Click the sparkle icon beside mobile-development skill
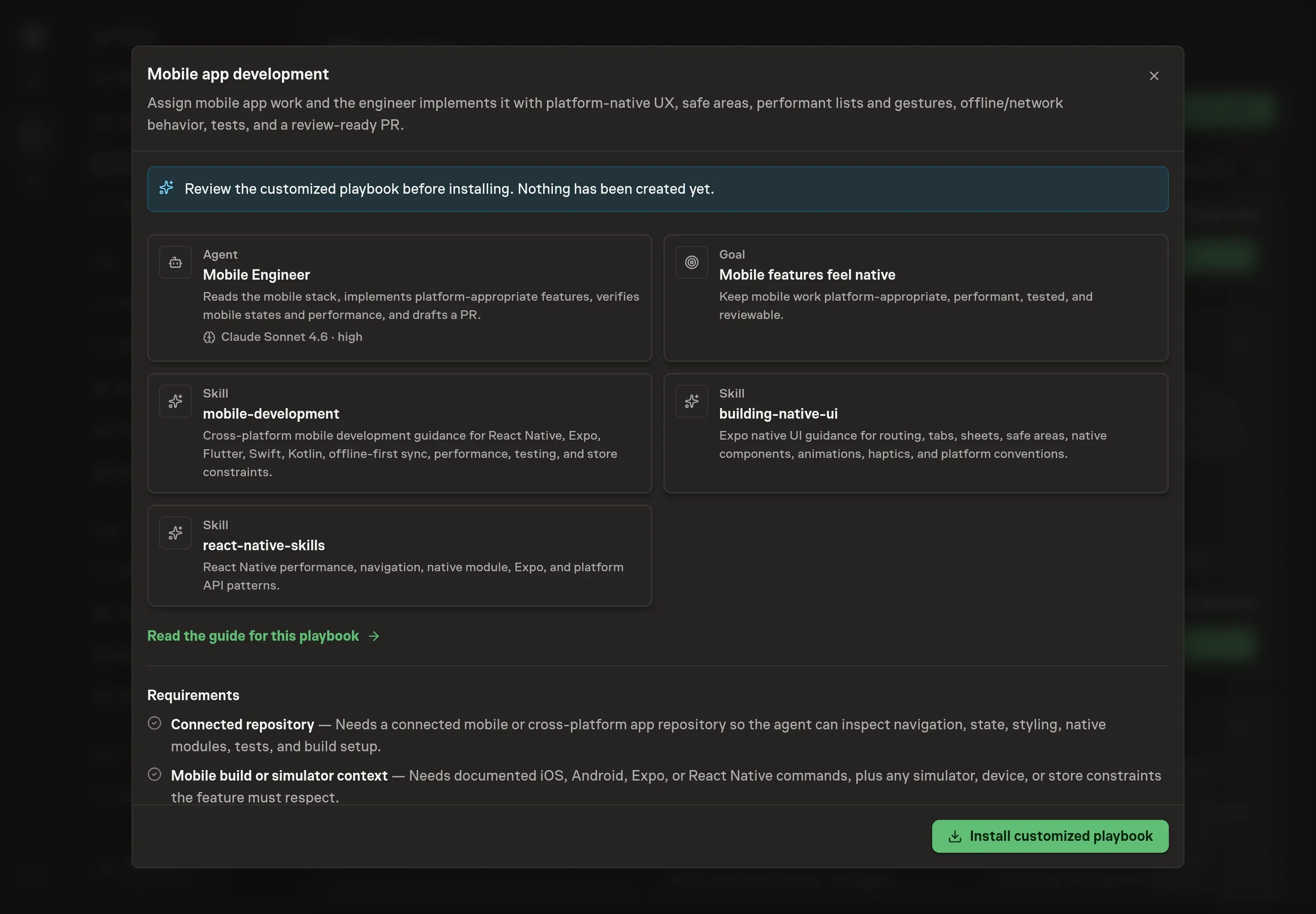 click(175, 401)
